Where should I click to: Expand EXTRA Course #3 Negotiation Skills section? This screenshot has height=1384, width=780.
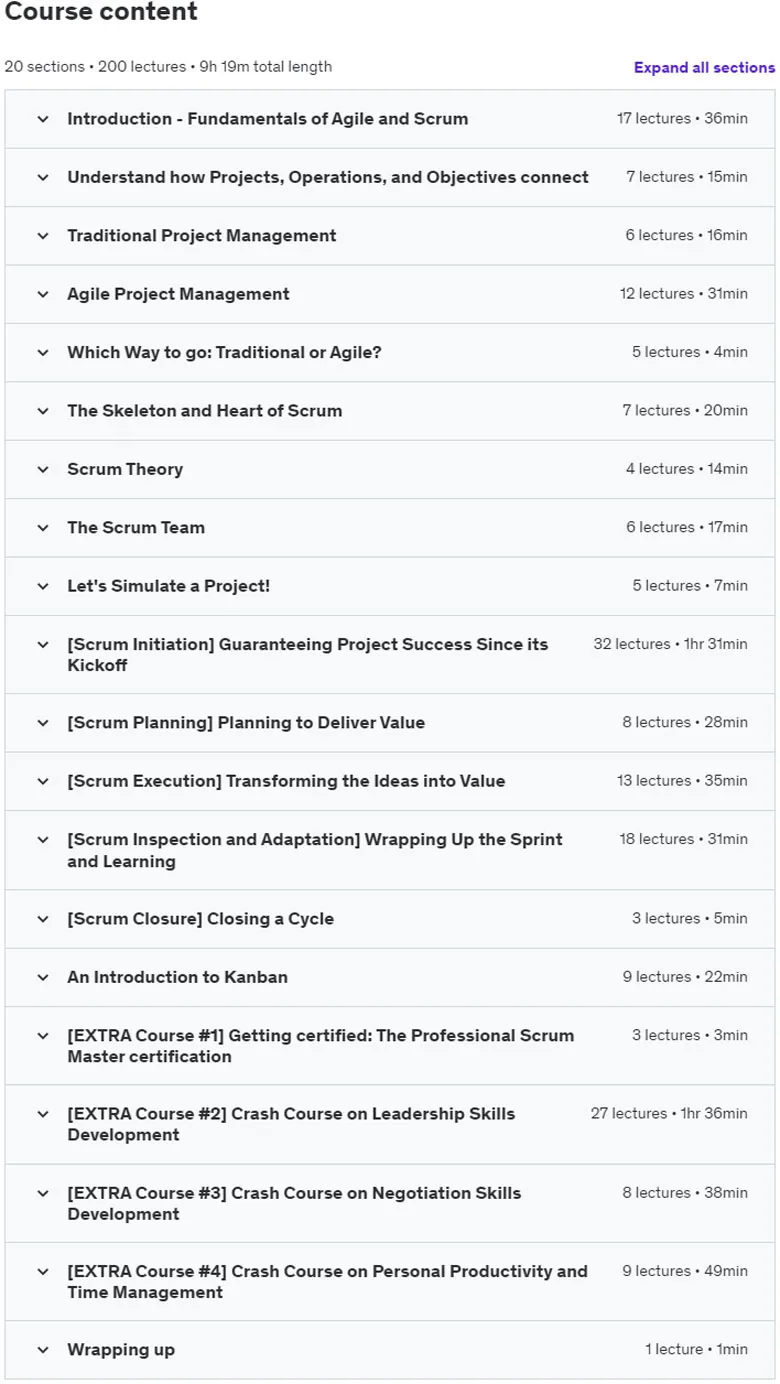tap(390, 1203)
